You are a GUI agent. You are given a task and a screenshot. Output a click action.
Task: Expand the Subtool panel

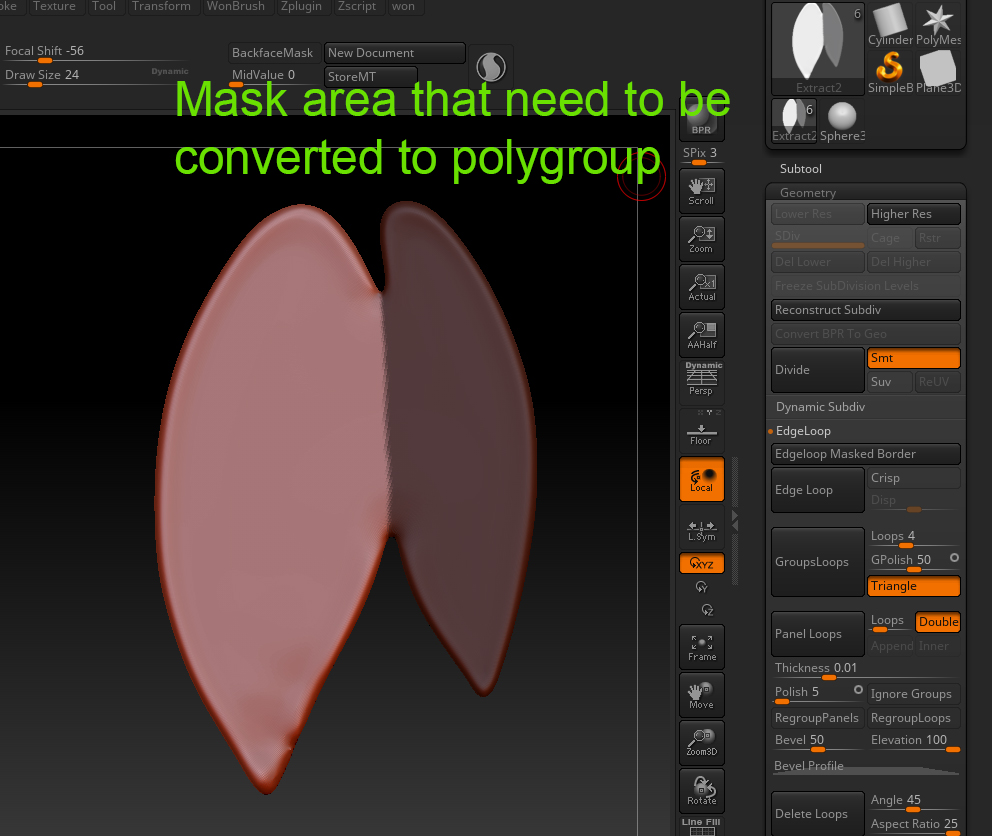coord(800,169)
